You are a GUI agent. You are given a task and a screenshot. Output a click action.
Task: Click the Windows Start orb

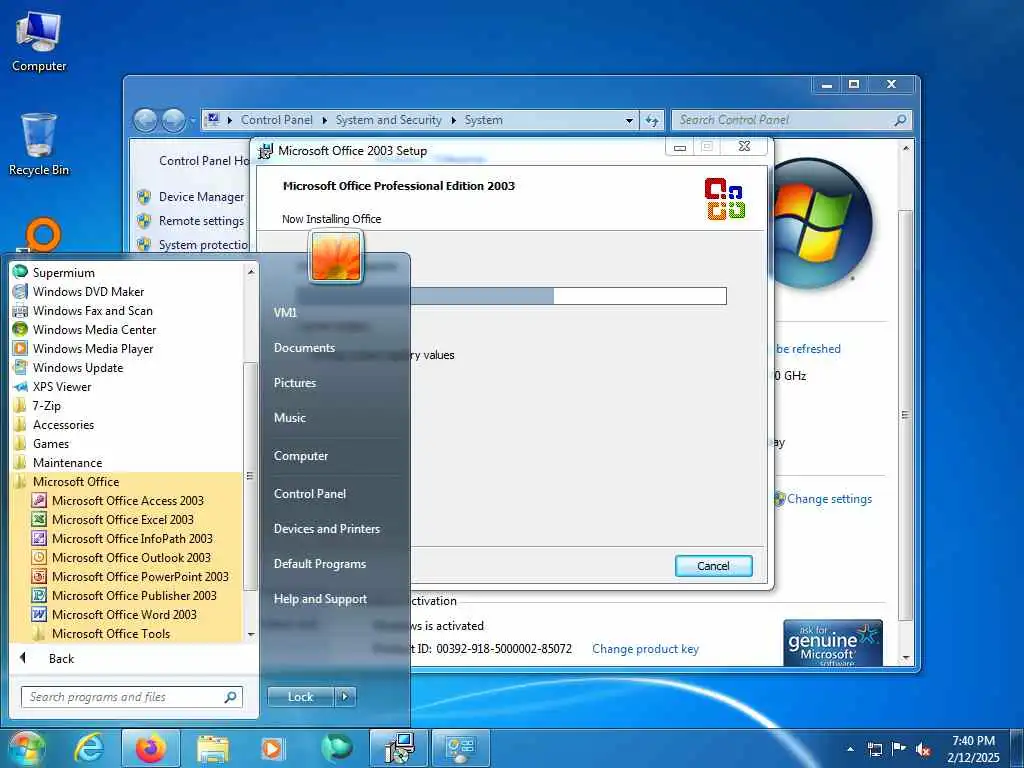pyautogui.click(x=27, y=748)
